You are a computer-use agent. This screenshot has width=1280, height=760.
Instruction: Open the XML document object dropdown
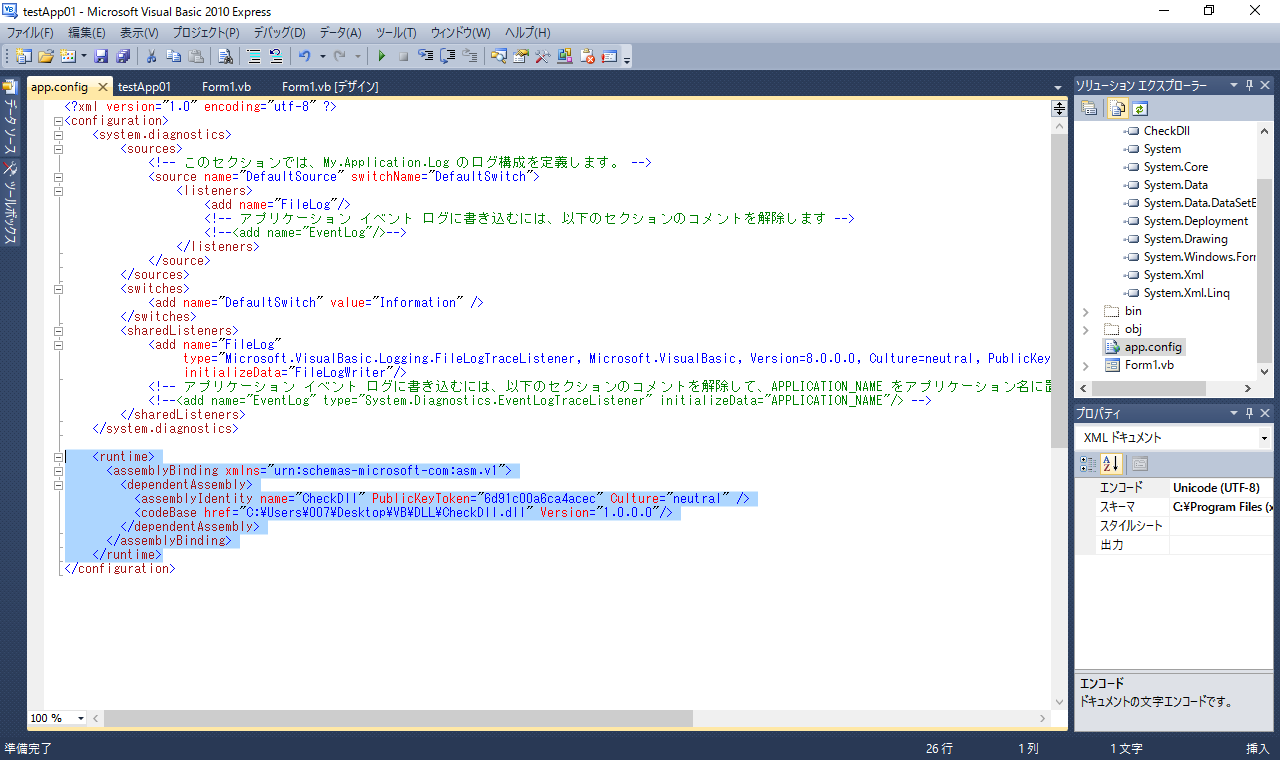[1264, 438]
